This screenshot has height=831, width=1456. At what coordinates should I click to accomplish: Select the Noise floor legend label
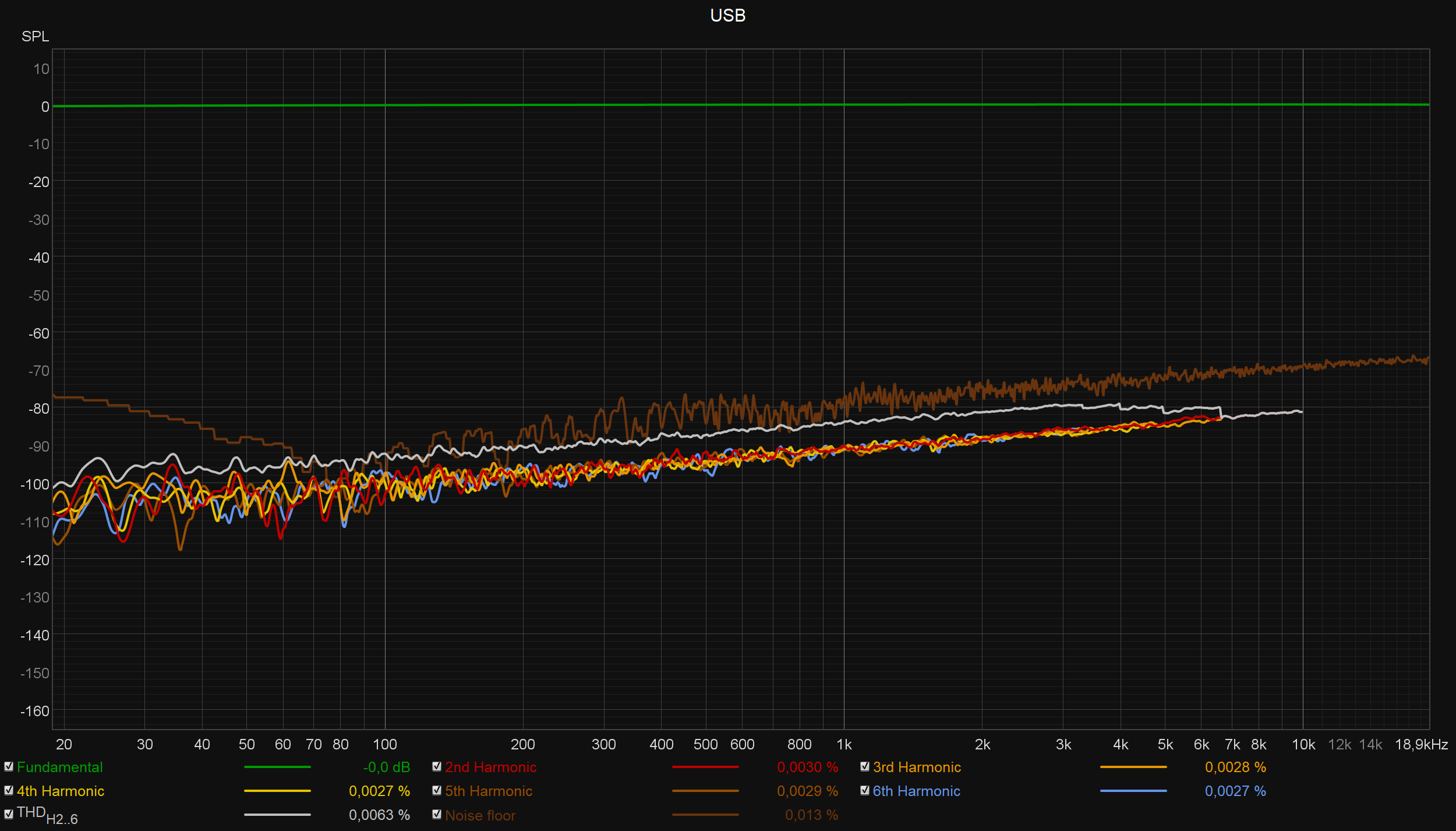click(480, 816)
